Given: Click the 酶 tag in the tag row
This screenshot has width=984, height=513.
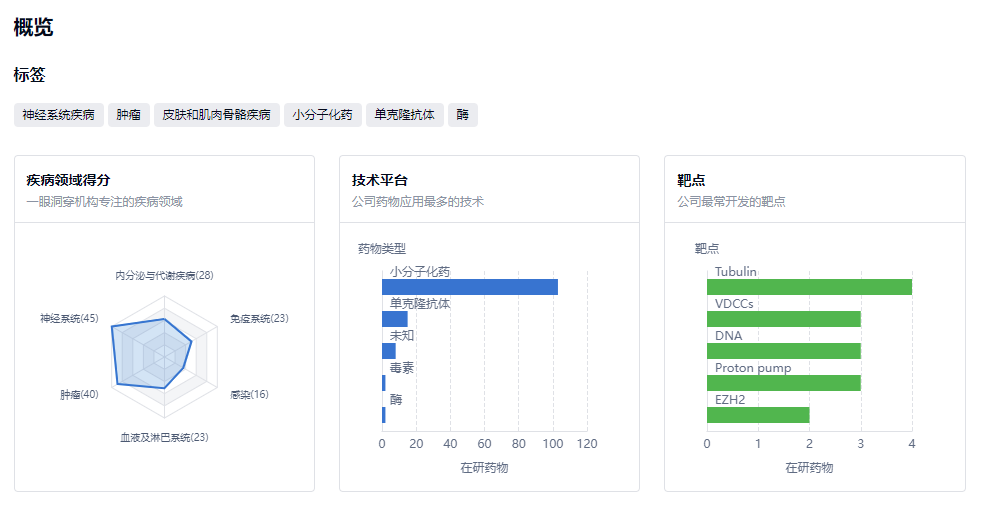Looking at the screenshot, I should pos(462,115).
